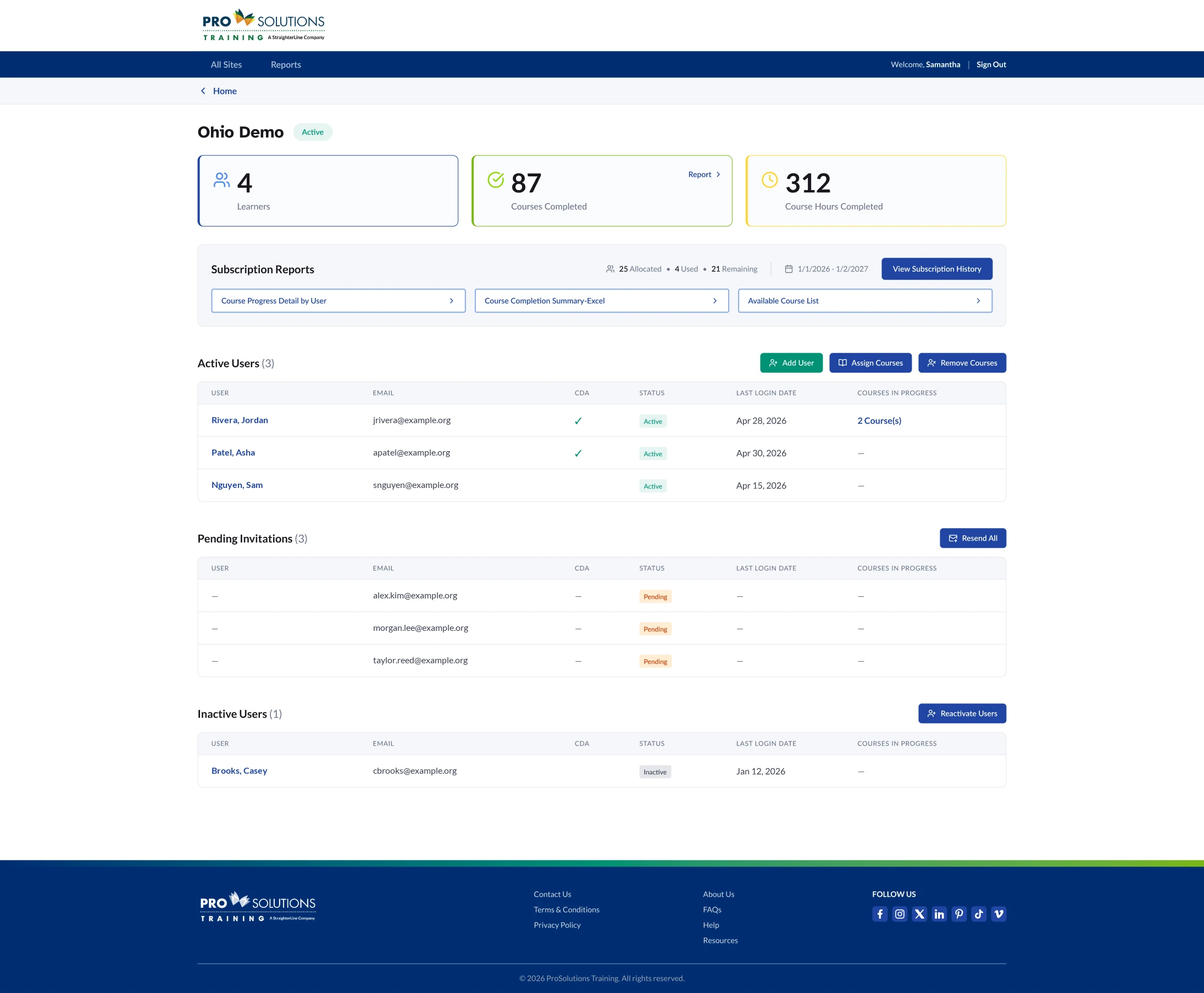1204x993 pixels.
Task: Open the inactive user Brooks, Casey
Action: pyautogui.click(x=239, y=770)
